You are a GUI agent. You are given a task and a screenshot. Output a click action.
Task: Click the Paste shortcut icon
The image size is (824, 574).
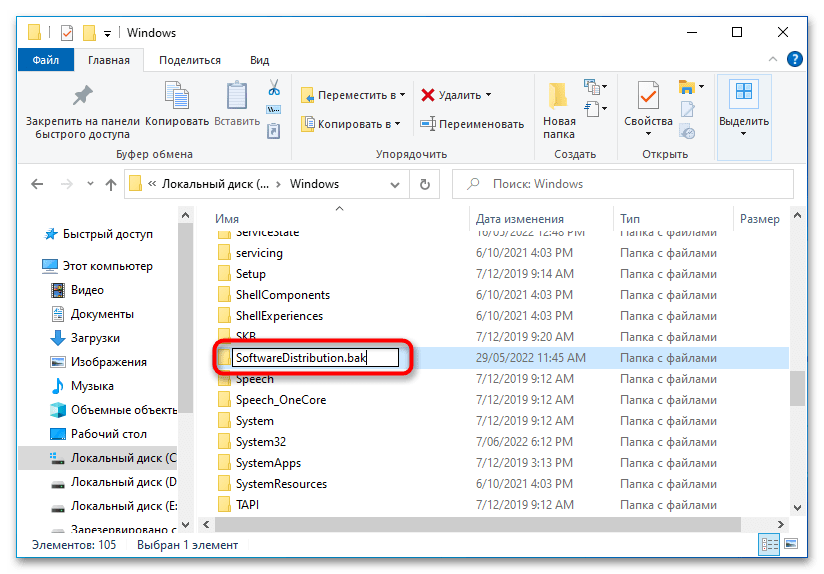pos(274,130)
